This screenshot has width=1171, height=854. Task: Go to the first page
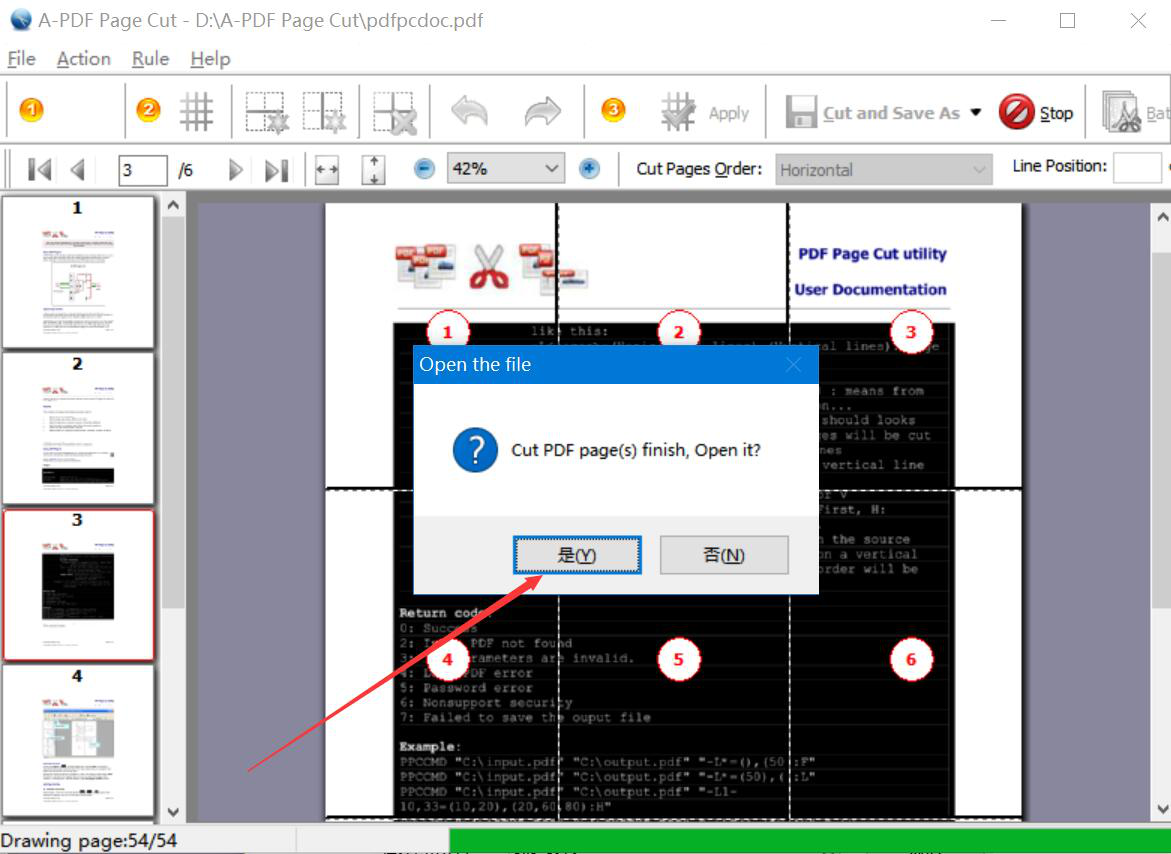(39, 170)
